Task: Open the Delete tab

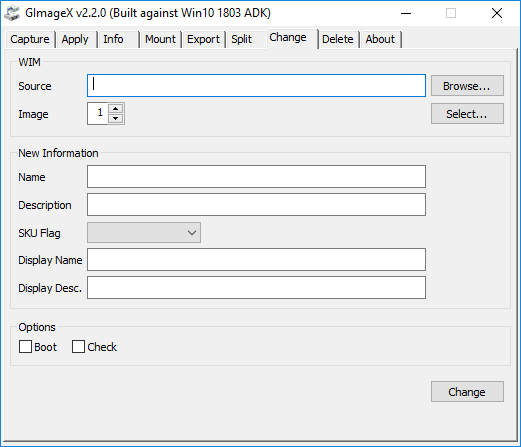Action: click(x=338, y=39)
